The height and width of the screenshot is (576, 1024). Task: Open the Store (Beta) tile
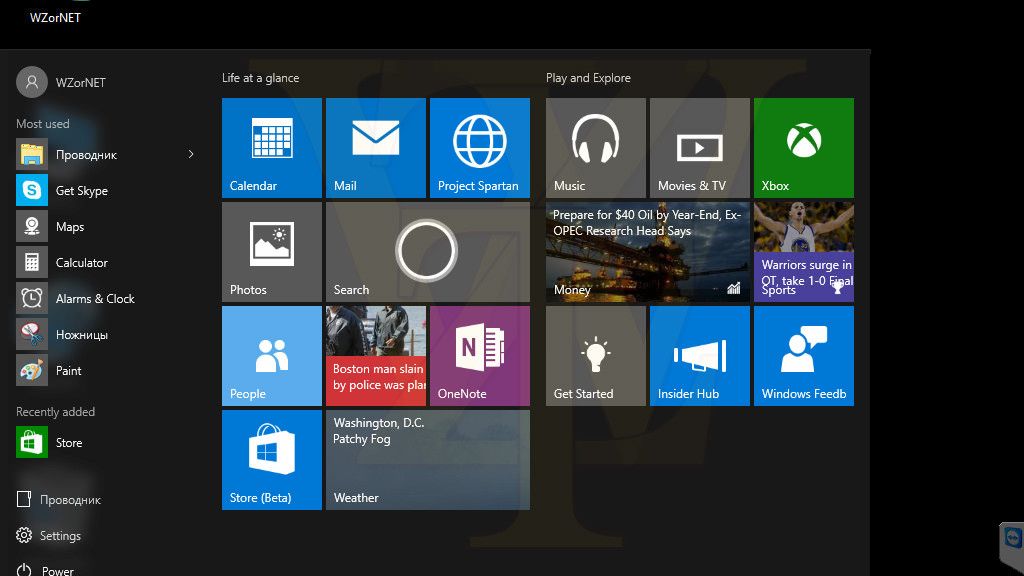coord(272,460)
